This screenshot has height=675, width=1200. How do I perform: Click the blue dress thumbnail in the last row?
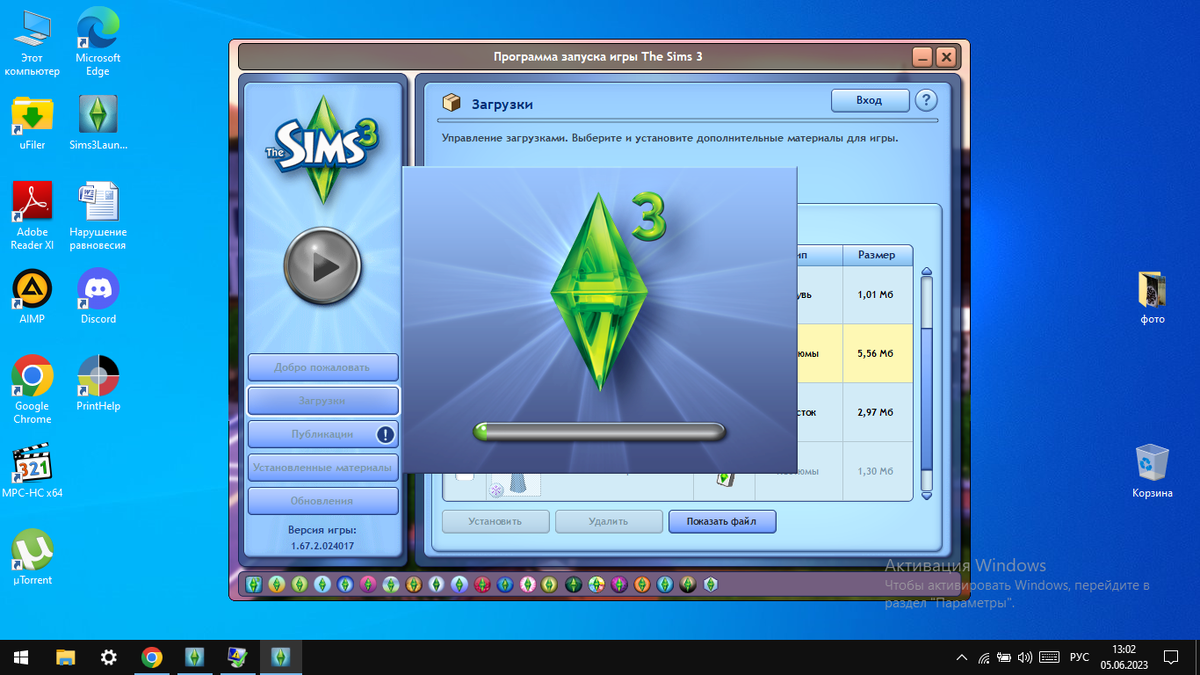pos(516,484)
